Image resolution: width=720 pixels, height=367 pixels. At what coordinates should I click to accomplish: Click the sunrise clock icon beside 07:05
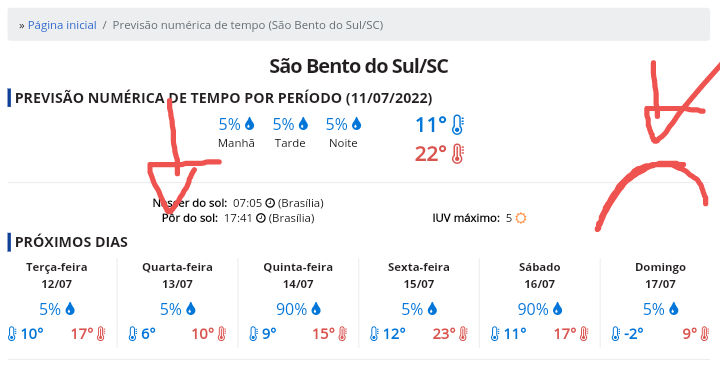tap(270, 203)
